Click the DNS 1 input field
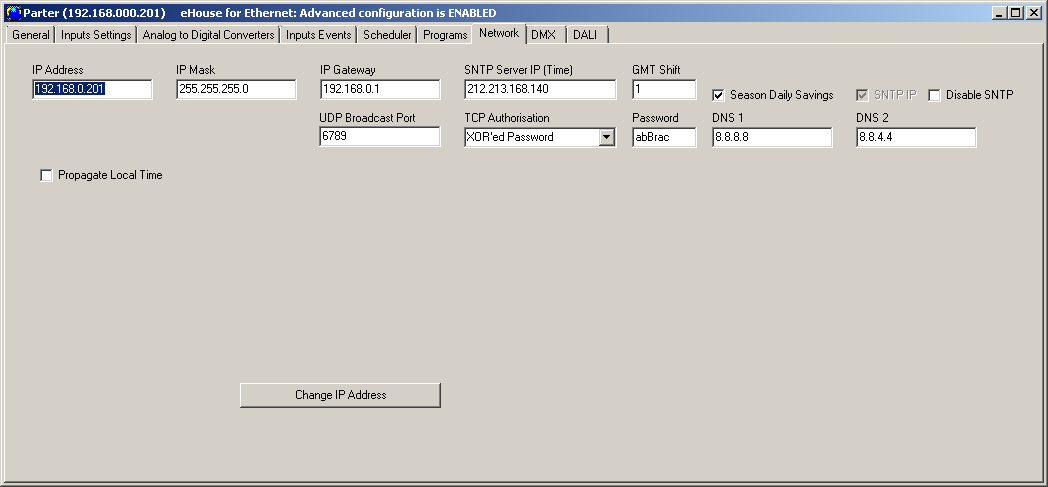Image resolution: width=1048 pixels, height=487 pixels. [x=772, y=137]
